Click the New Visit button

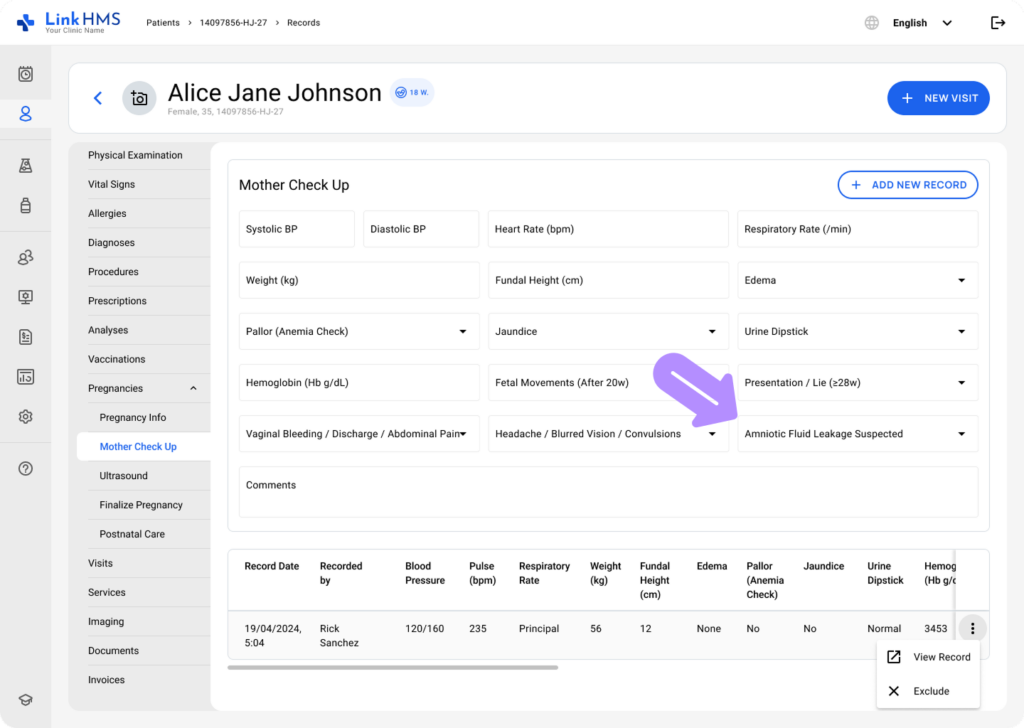click(x=938, y=98)
